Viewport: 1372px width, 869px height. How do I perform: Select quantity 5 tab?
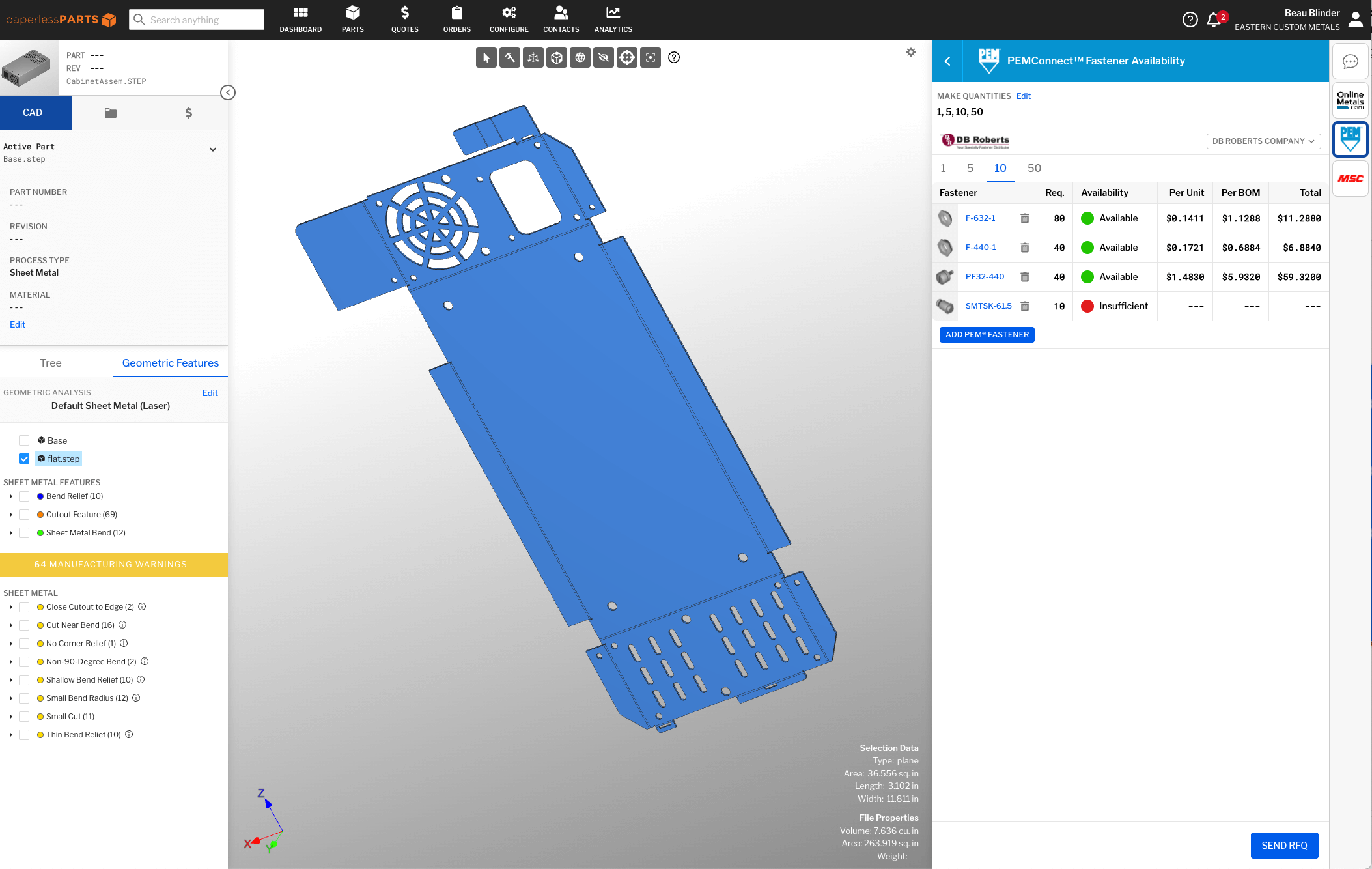point(970,168)
